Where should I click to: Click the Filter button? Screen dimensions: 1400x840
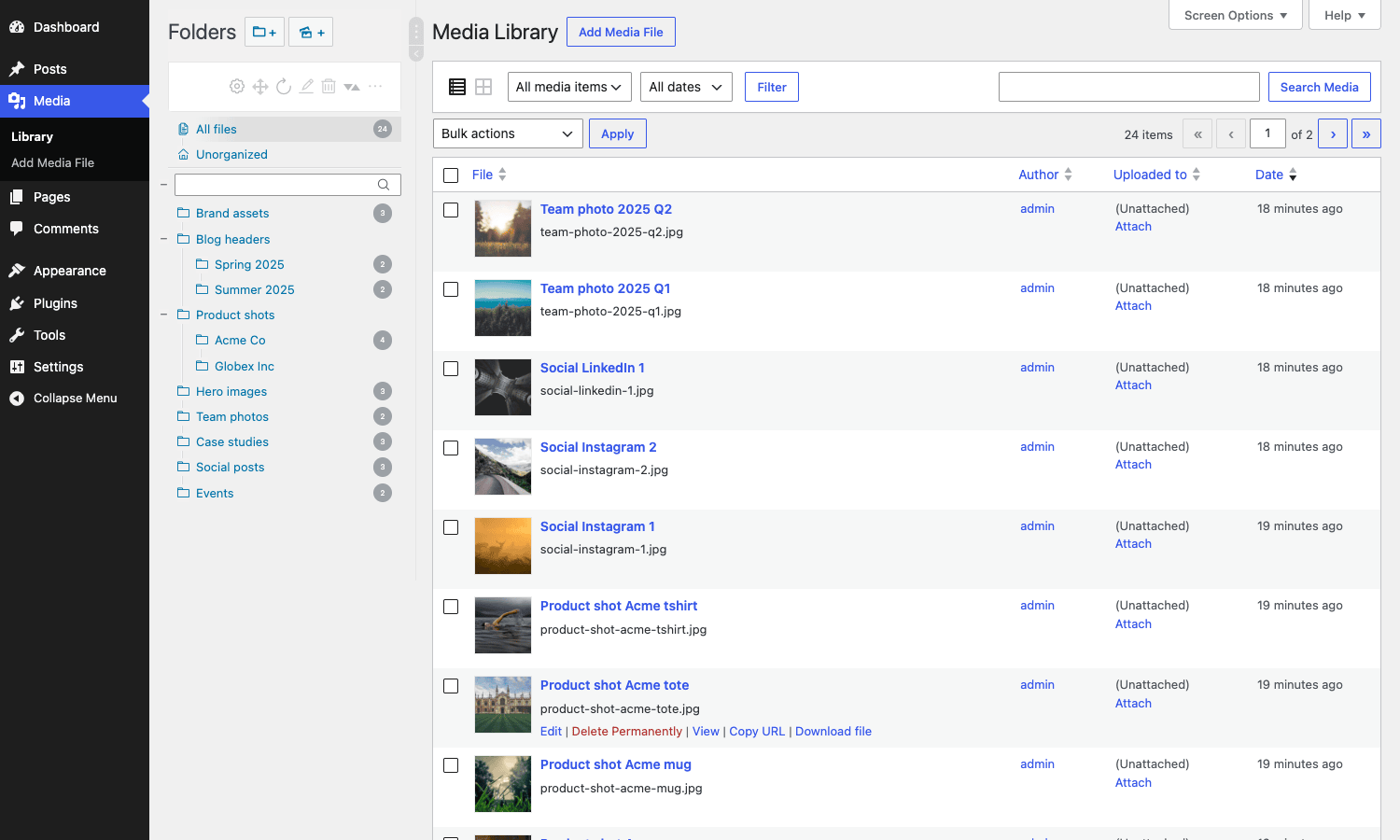point(772,87)
